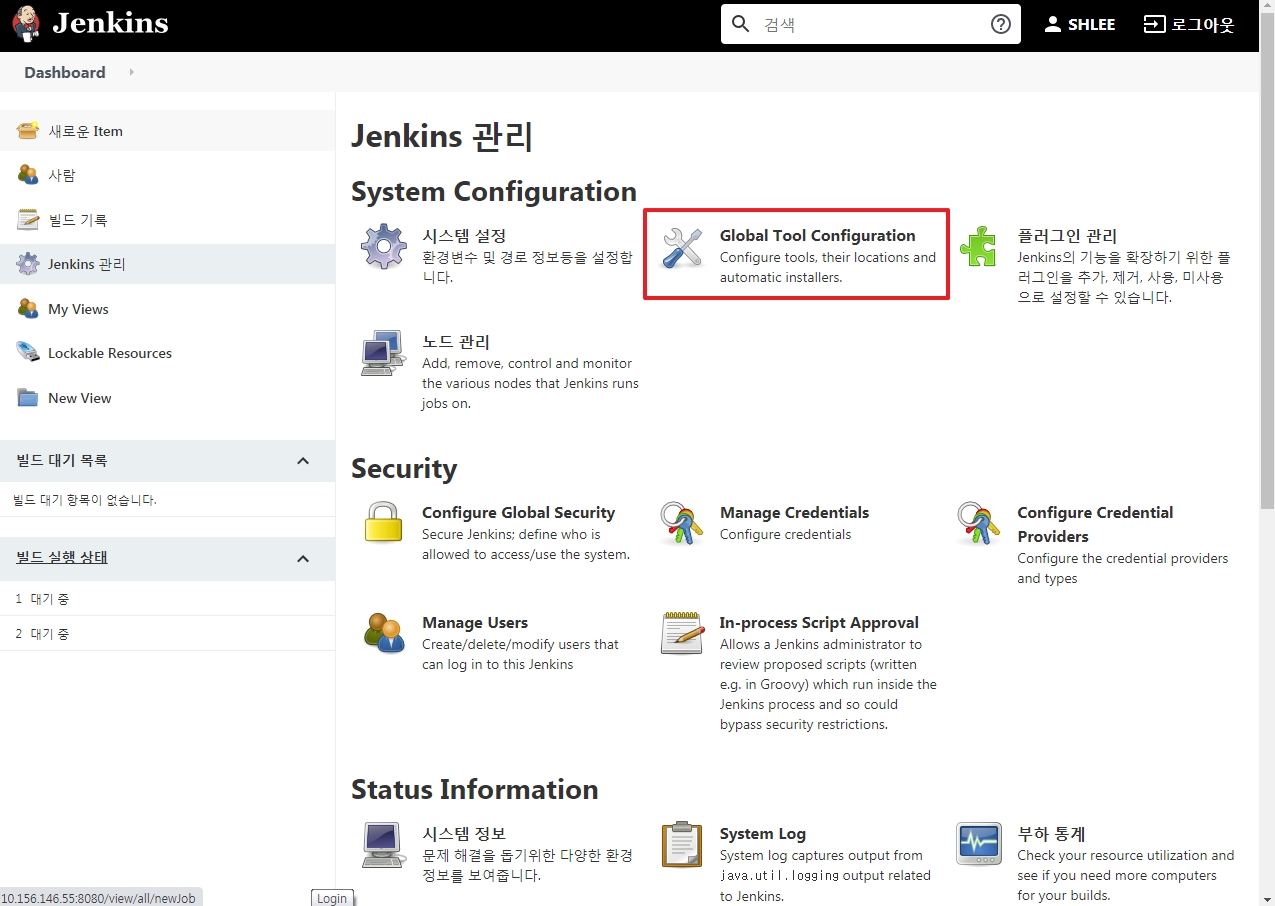The height and width of the screenshot is (906, 1275).
Task: Open Global Tool Configuration link
Action: coord(818,236)
